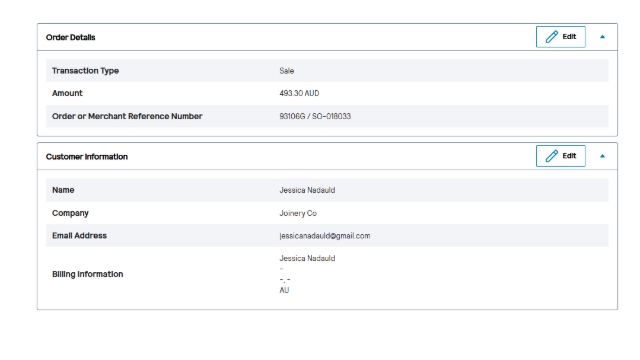Collapse the Order Details panel
Image resolution: width=640 pixels, height=360 pixels.
tap(602, 37)
